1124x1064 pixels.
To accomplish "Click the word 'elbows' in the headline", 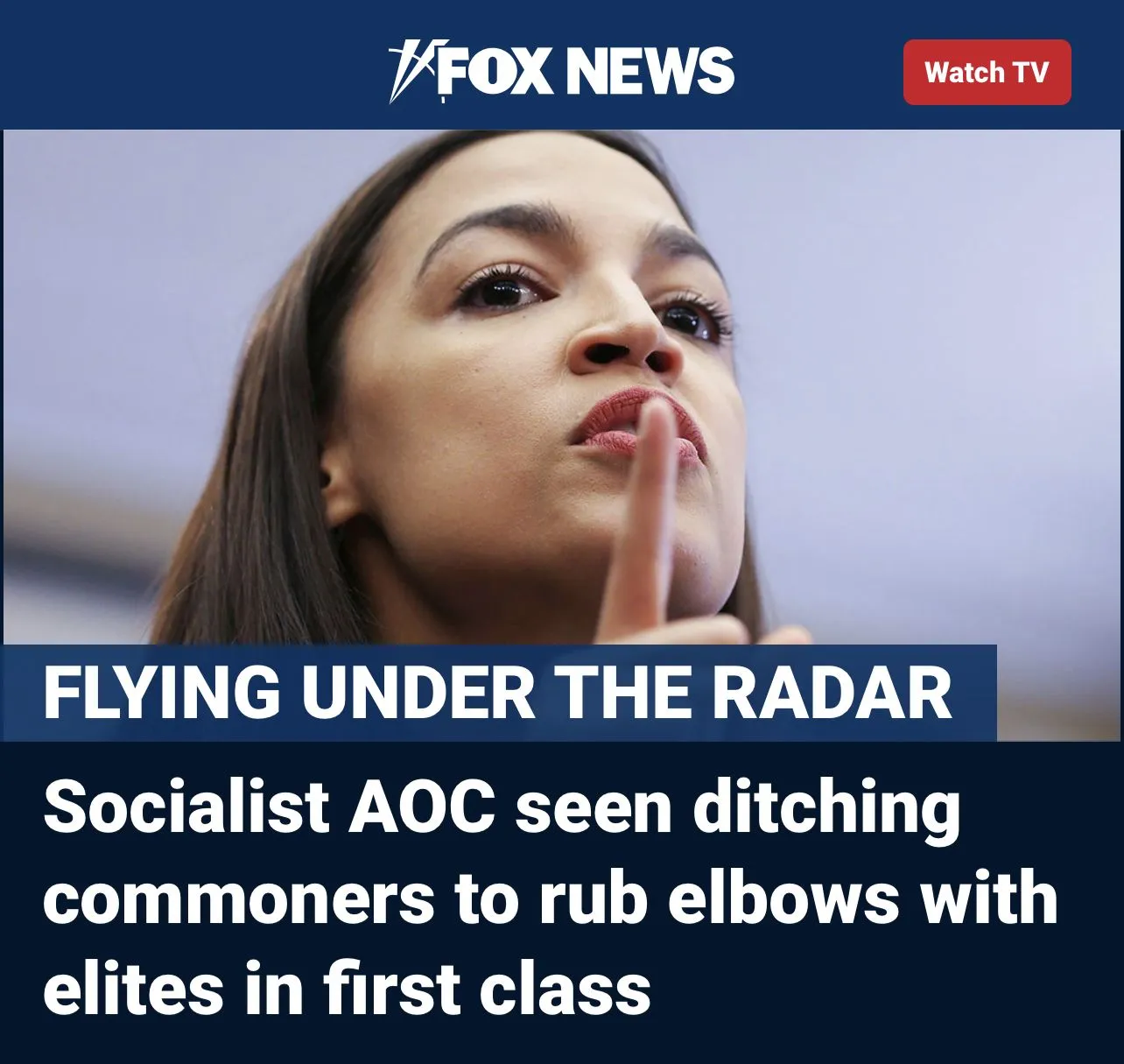I will point(783,898).
